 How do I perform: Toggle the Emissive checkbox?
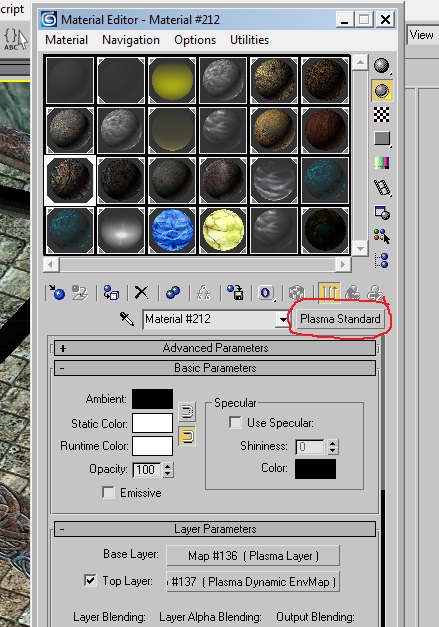[x=108, y=492]
